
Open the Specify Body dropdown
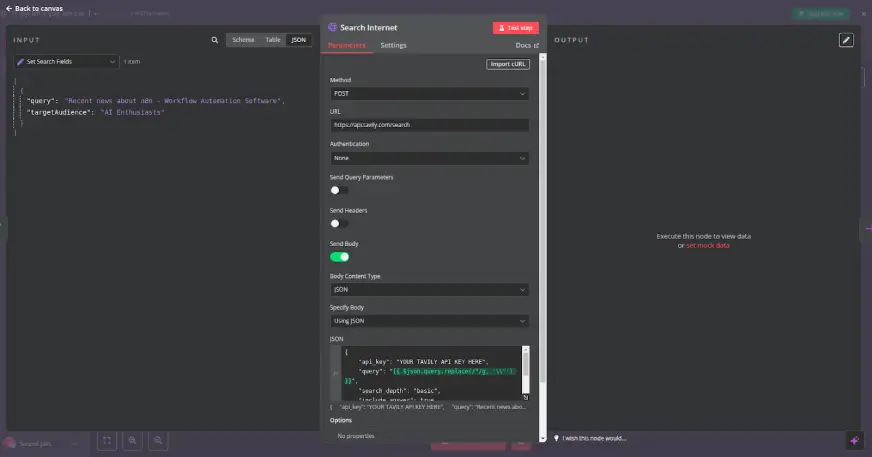click(429, 321)
